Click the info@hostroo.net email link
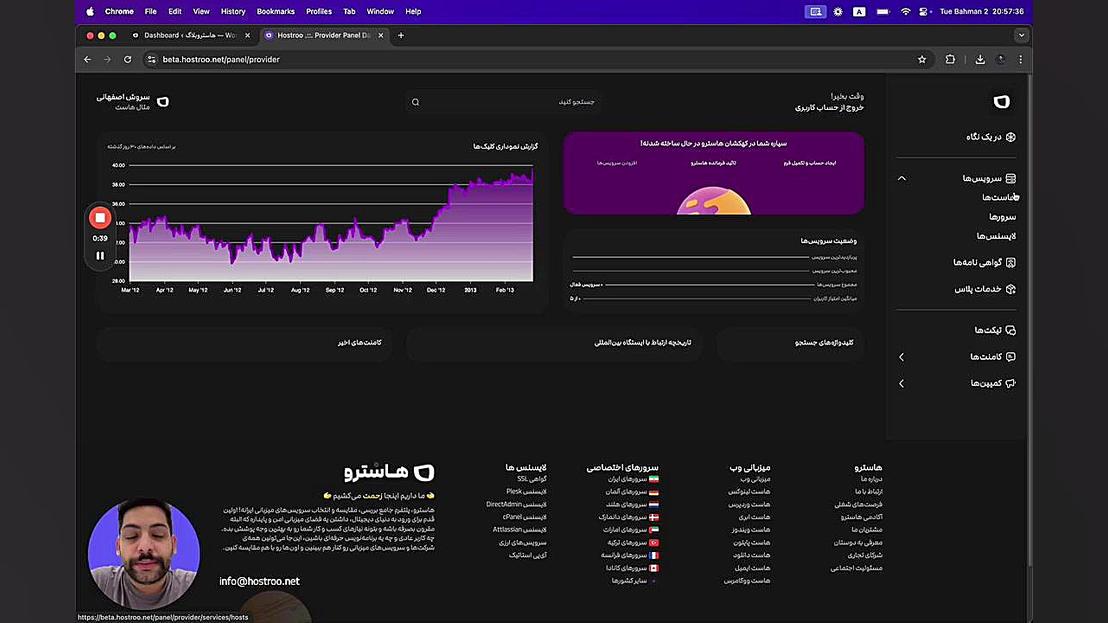 tap(259, 581)
